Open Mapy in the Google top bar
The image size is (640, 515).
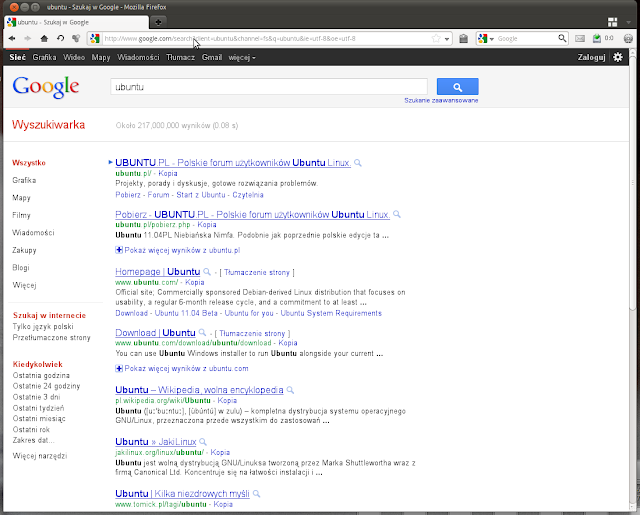click(x=101, y=57)
